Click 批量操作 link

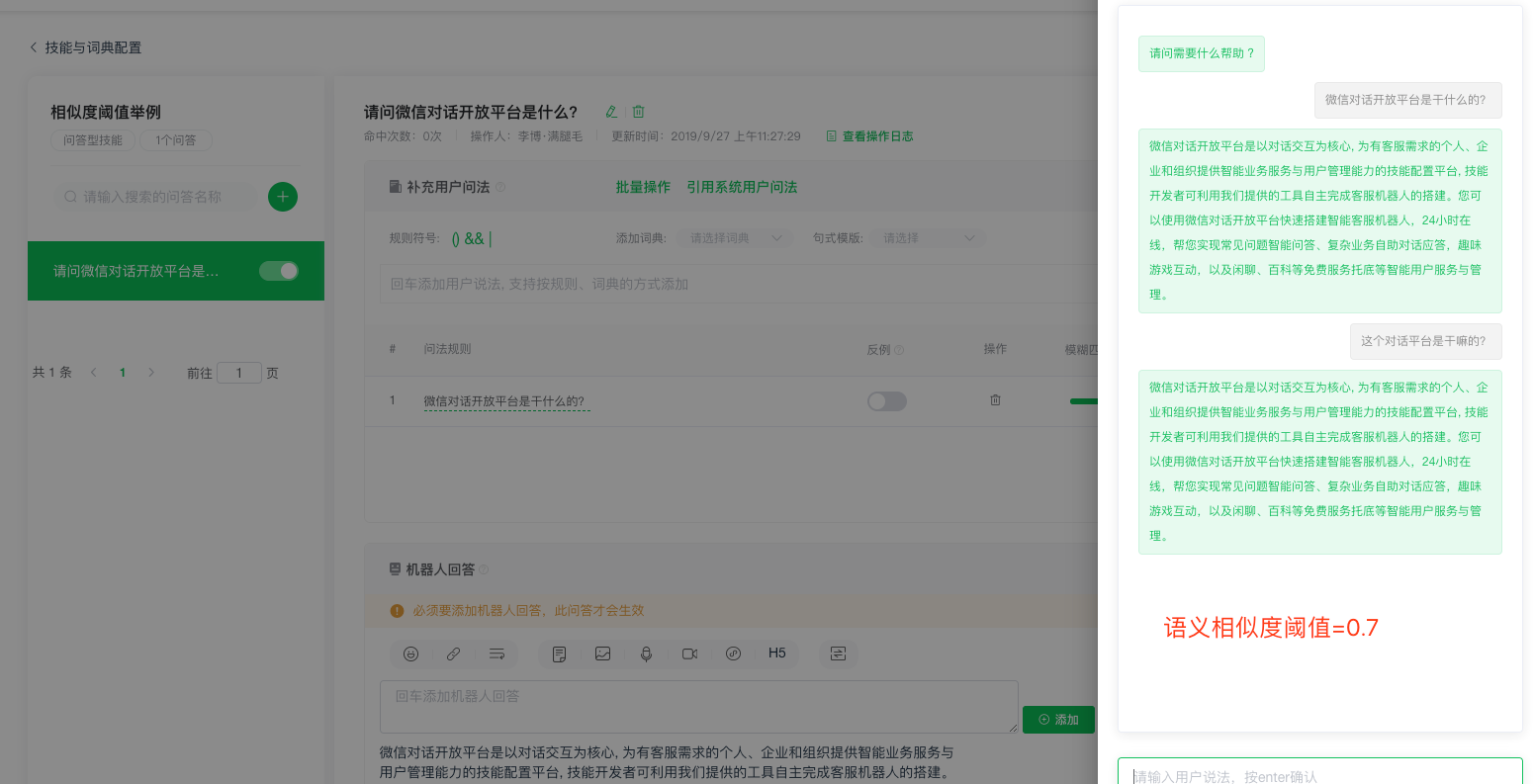pyautogui.click(x=643, y=187)
